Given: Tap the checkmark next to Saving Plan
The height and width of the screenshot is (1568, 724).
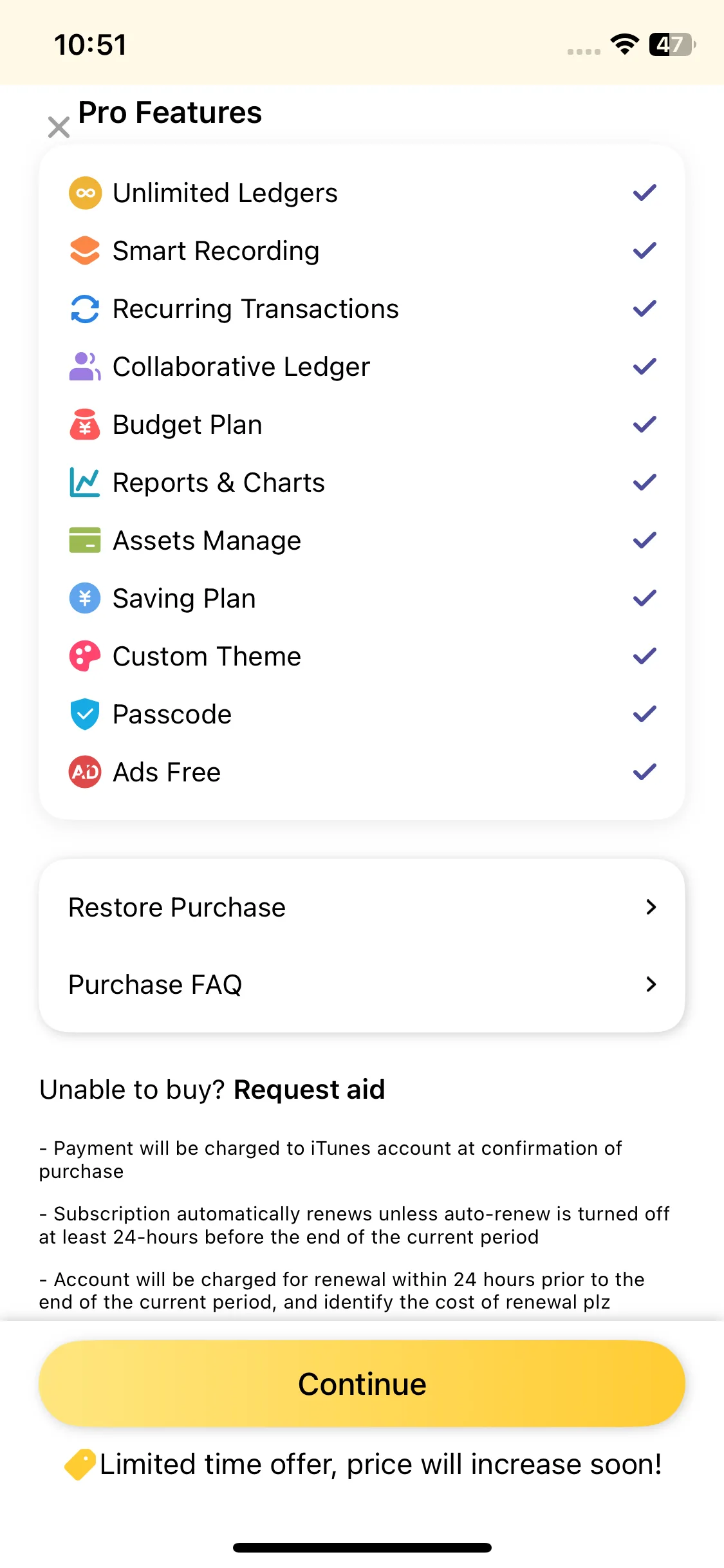Looking at the screenshot, I should coord(644,599).
